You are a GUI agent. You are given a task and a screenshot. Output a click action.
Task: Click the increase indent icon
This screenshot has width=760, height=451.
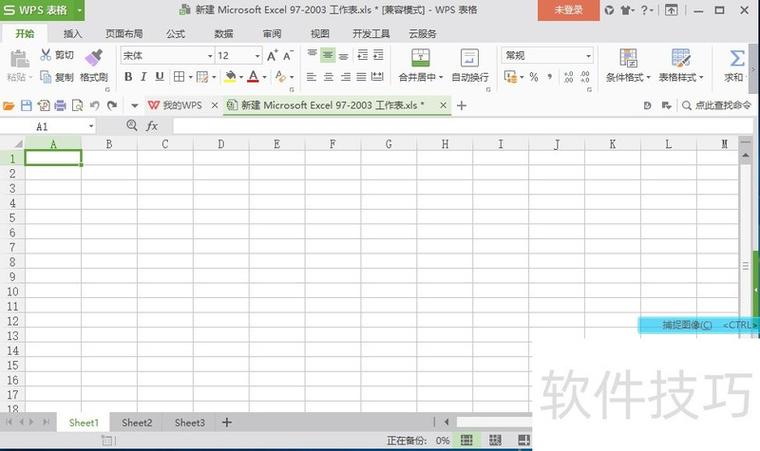[x=378, y=55]
